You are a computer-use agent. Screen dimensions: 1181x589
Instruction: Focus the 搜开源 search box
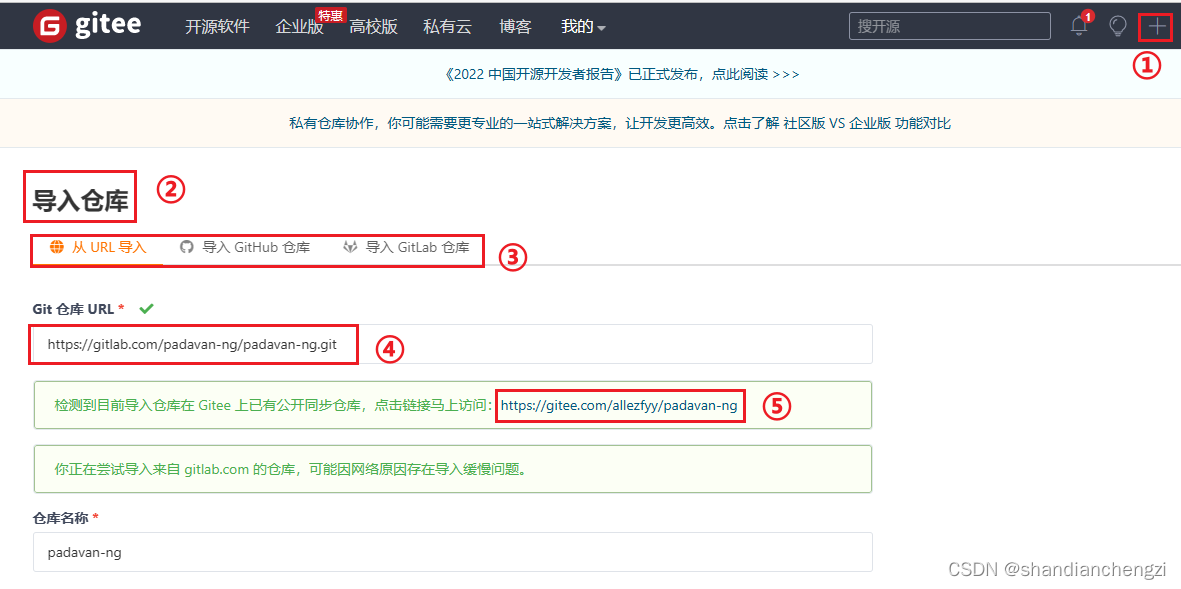pyautogui.click(x=950, y=26)
